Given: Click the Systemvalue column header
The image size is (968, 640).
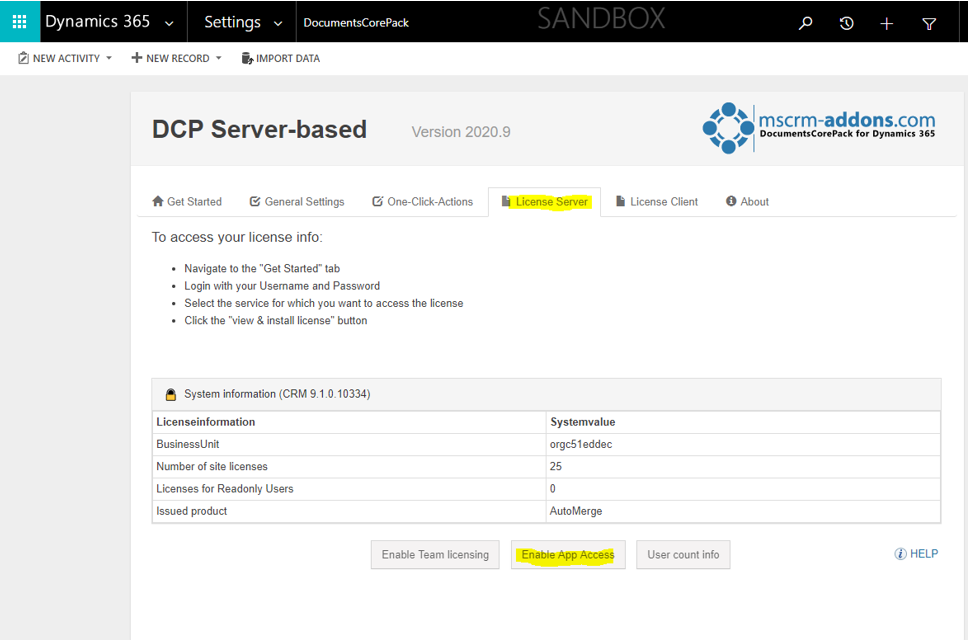Looking at the screenshot, I should pyautogui.click(x=583, y=422).
